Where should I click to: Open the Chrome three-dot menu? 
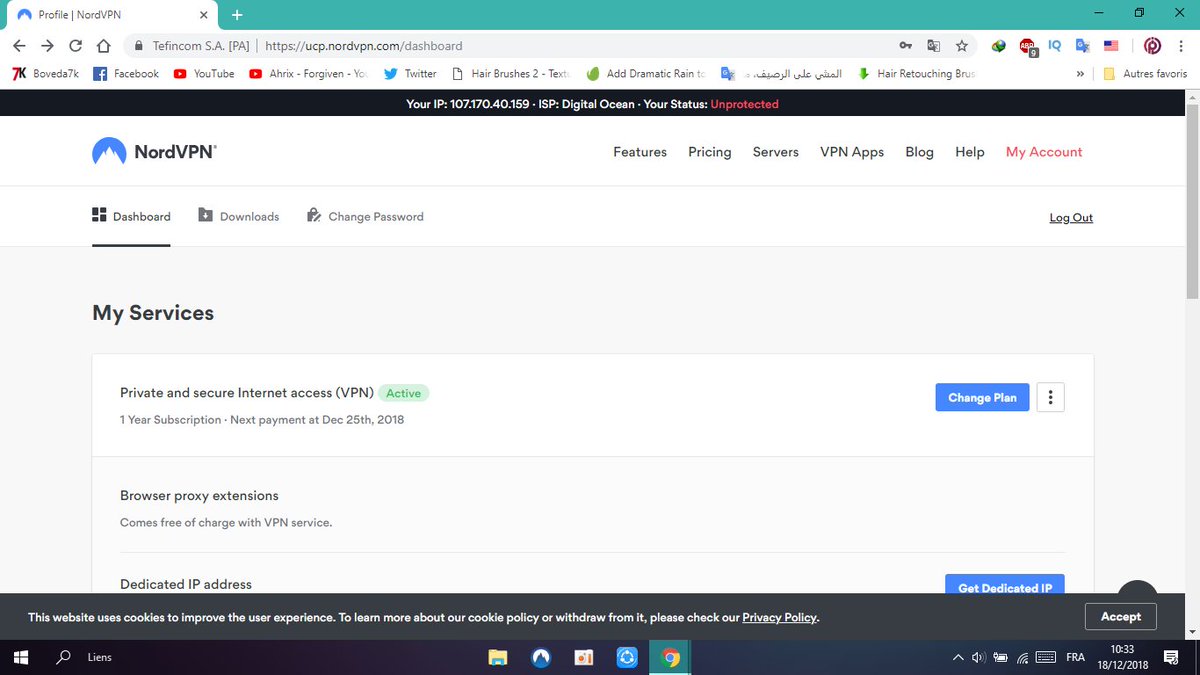(x=1181, y=46)
